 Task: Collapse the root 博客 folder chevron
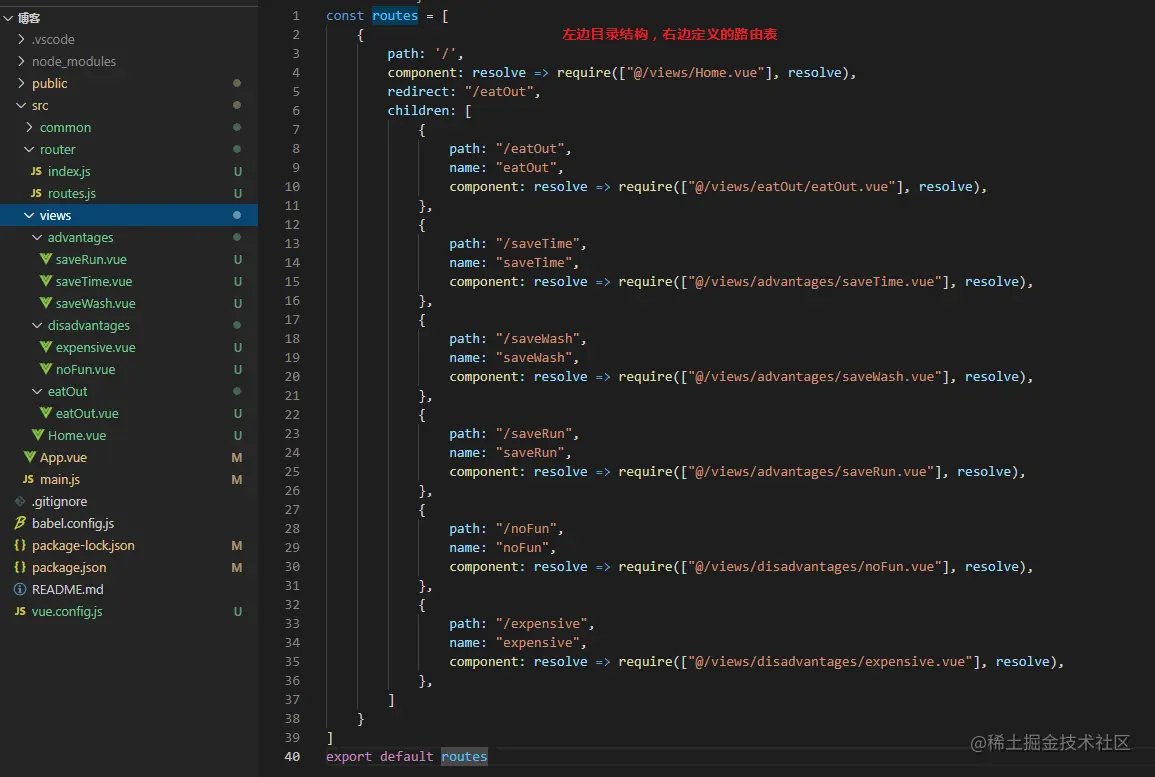click(x=8, y=18)
